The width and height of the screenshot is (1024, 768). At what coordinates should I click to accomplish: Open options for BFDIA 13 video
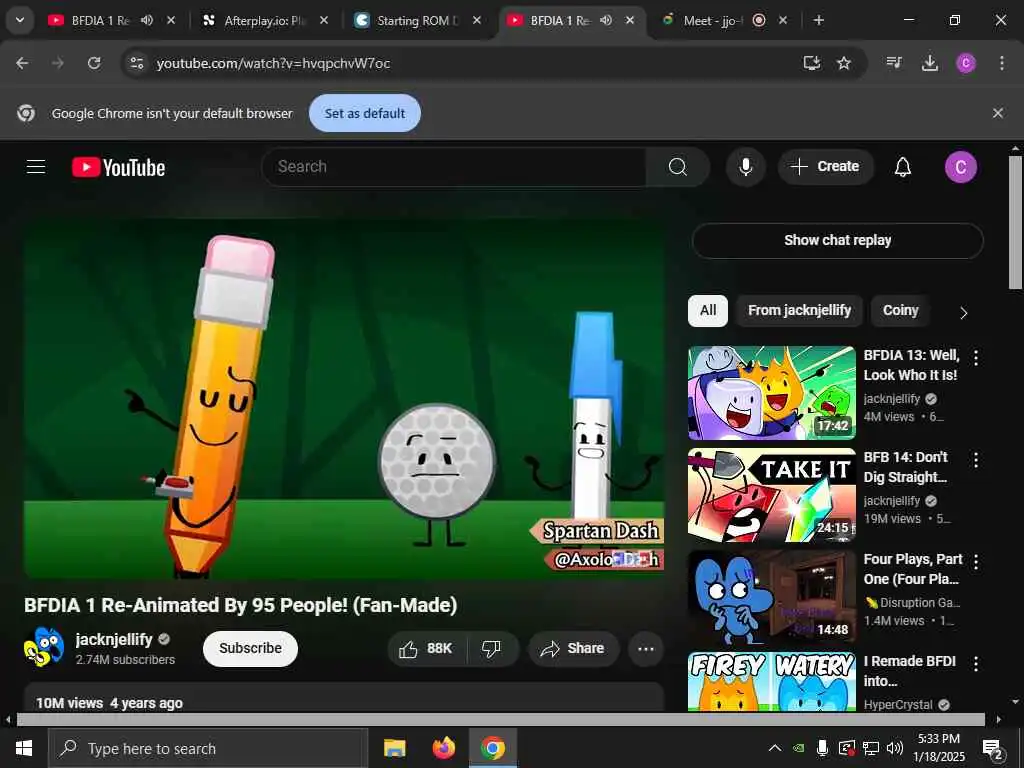[976, 358]
